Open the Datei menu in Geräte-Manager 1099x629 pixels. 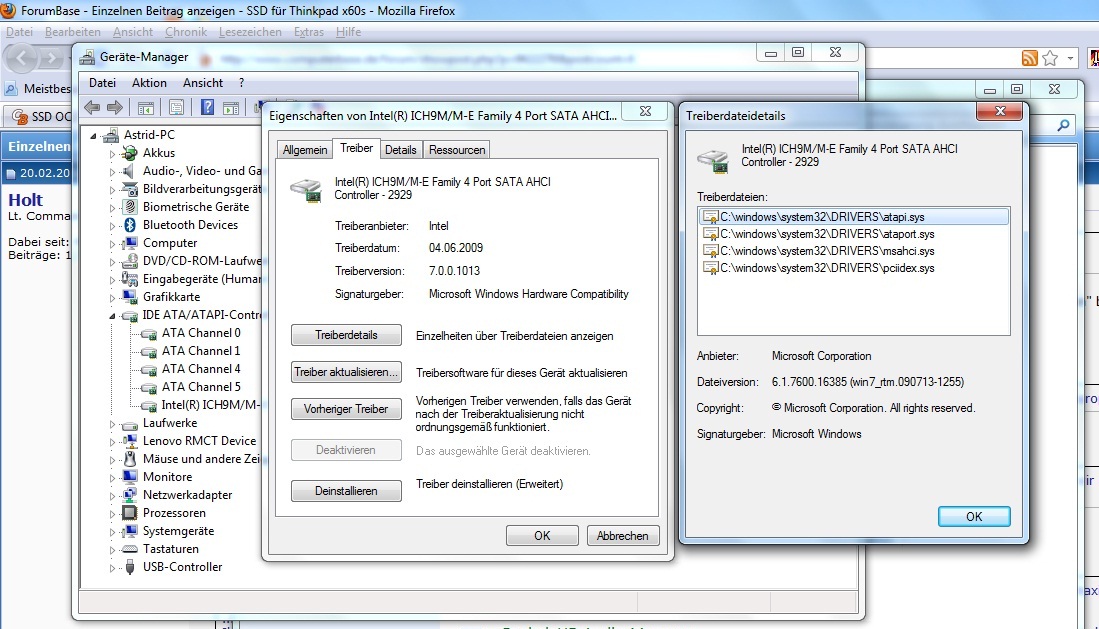click(102, 83)
